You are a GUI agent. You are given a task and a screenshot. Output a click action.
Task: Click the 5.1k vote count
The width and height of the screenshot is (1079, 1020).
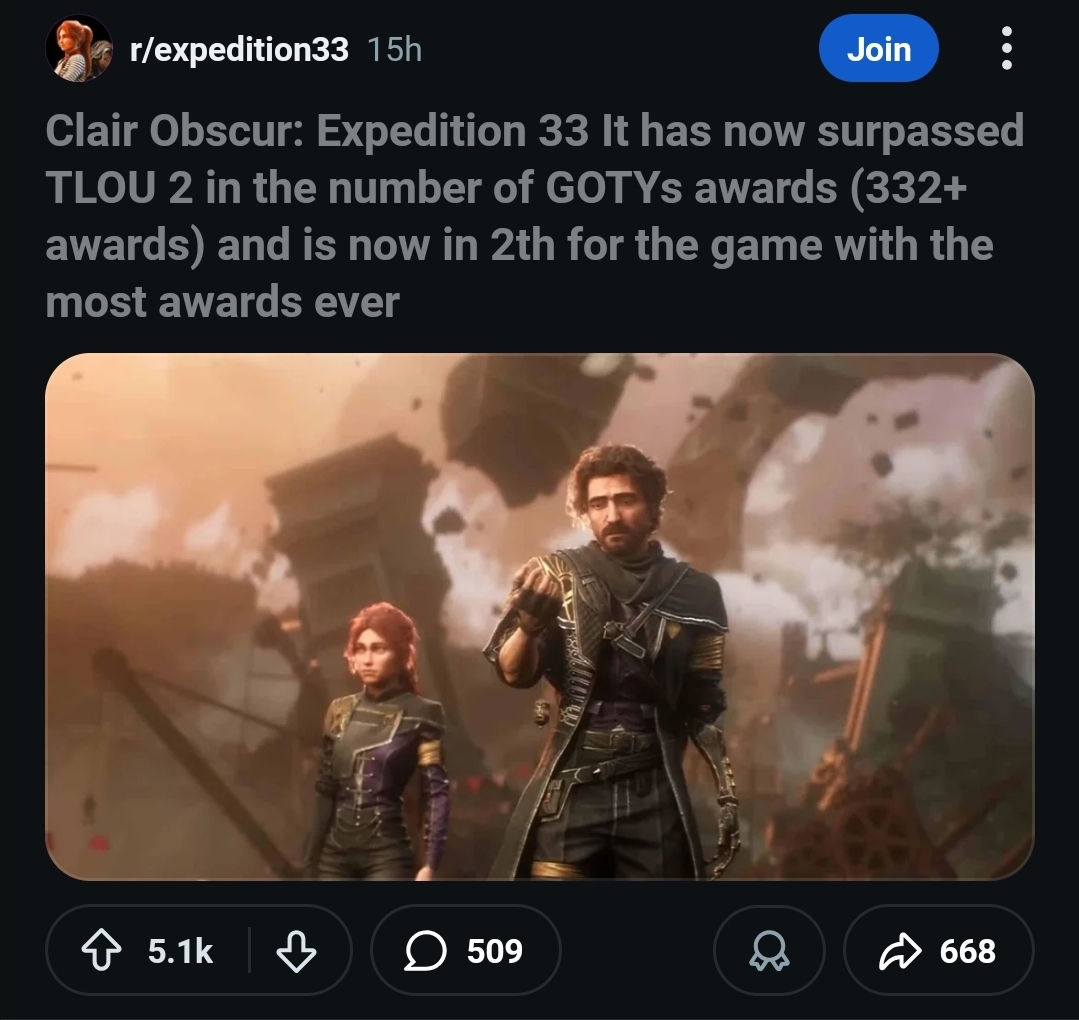181,951
